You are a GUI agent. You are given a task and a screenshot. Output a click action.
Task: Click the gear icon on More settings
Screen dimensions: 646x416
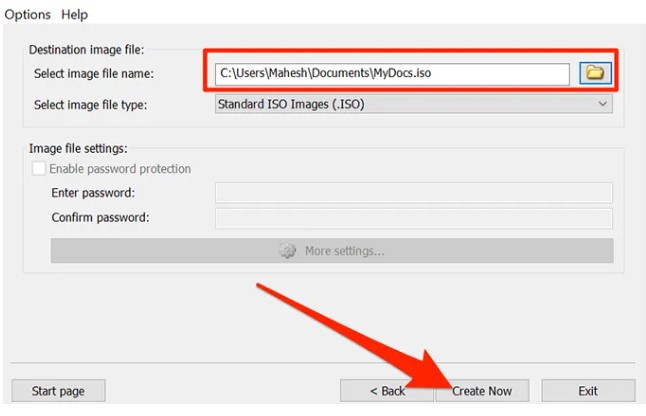pos(288,250)
